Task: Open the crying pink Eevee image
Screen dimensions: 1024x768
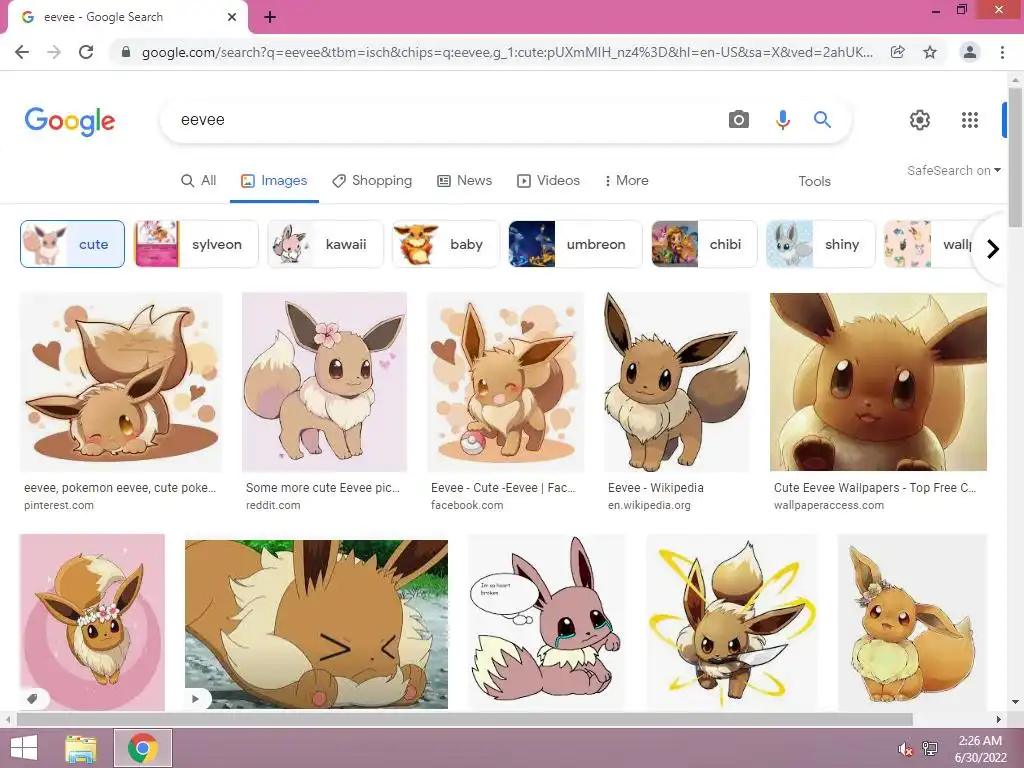Action: [547, 622]
